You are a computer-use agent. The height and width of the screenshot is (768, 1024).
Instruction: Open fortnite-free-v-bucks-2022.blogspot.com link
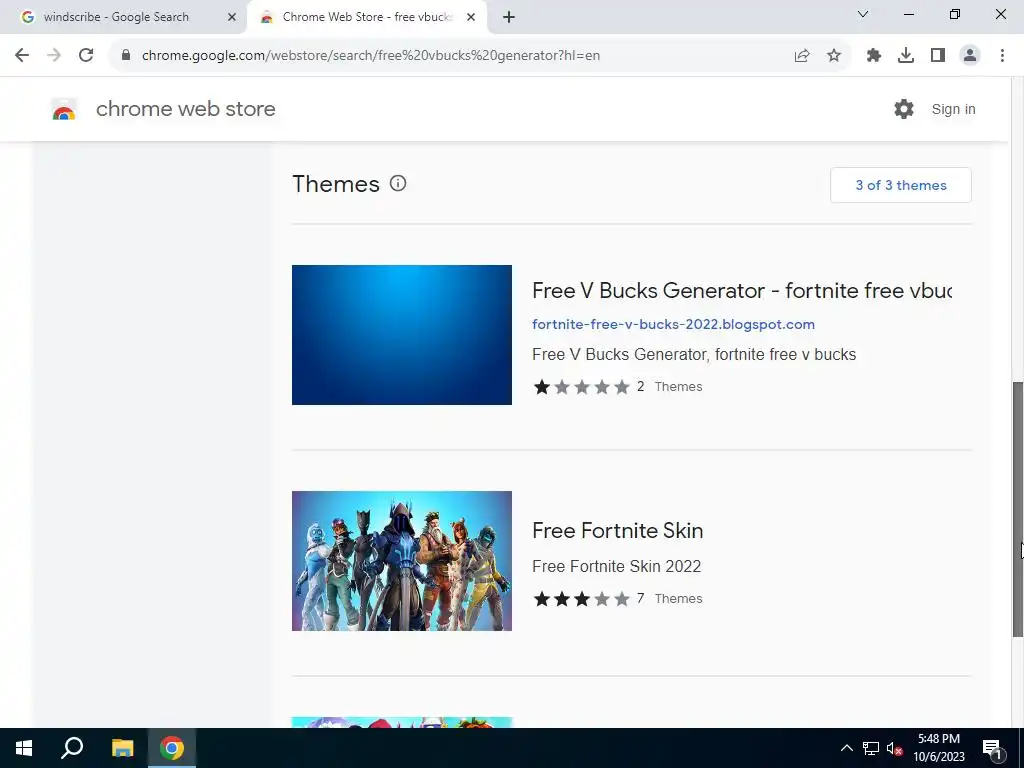click(x=673, y=324)
